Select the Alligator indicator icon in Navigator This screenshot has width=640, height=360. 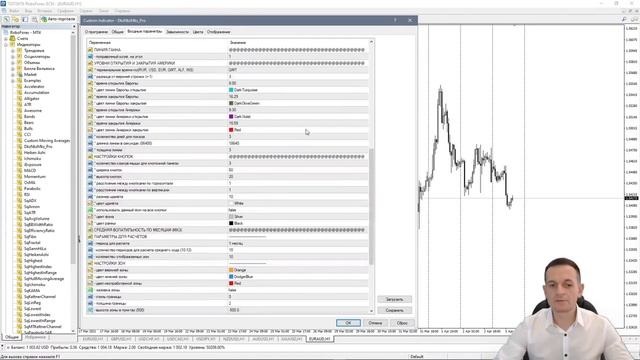pos(19,98)
